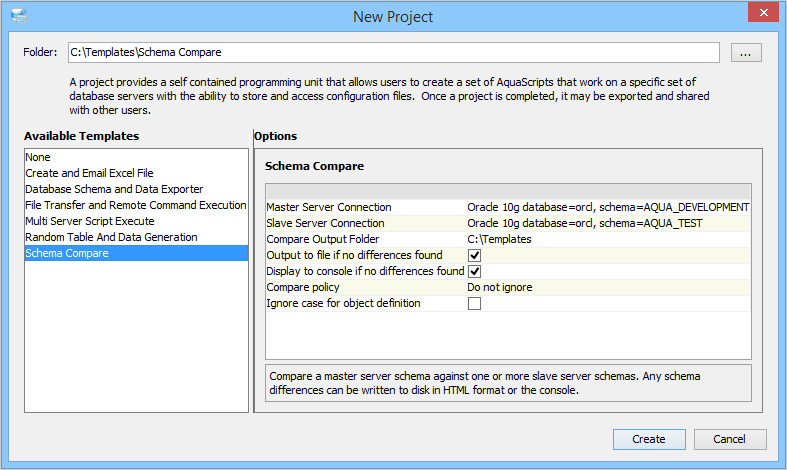The height and width of the screenshot is (470, 787).
Task: Open the Master Server Connection value
Action: 608,207
